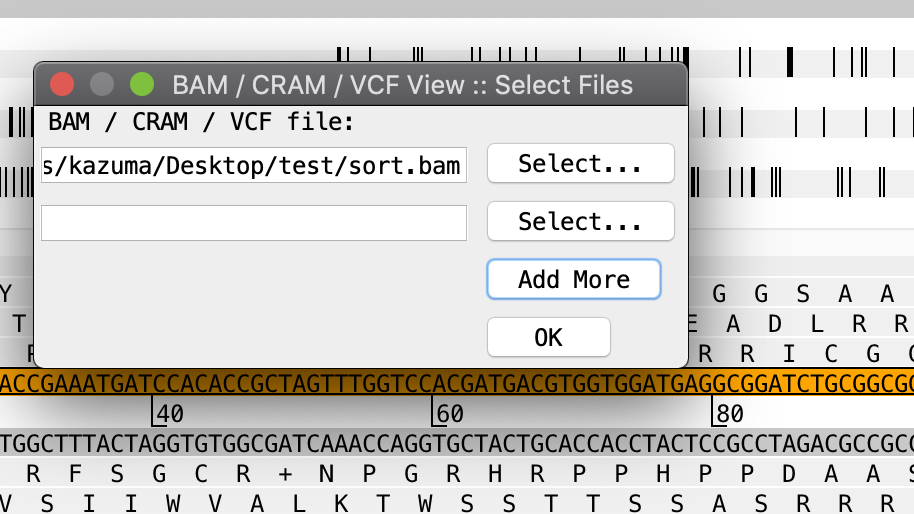Click the Select Files dialog title bar
The image size is (914, 514).
tap(402, 84)
